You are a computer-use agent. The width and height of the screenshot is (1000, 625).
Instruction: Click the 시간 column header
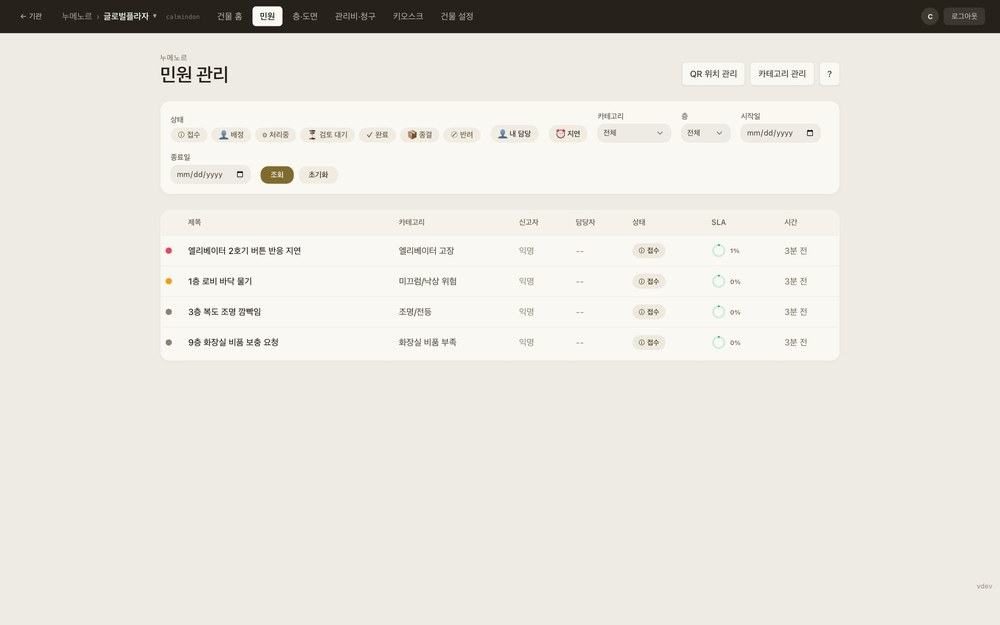pos(791,223)
